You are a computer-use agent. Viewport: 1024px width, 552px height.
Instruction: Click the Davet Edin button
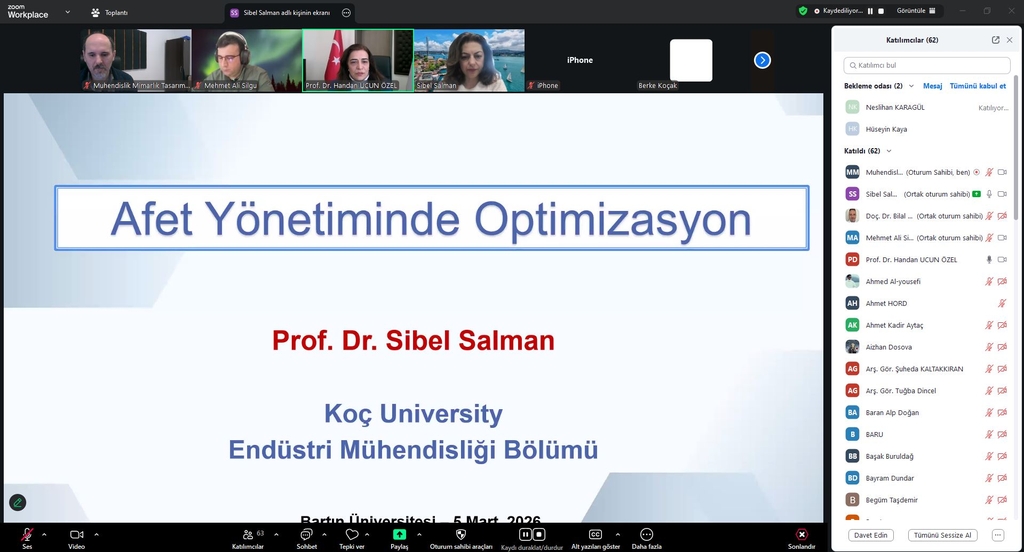[870, 535]
